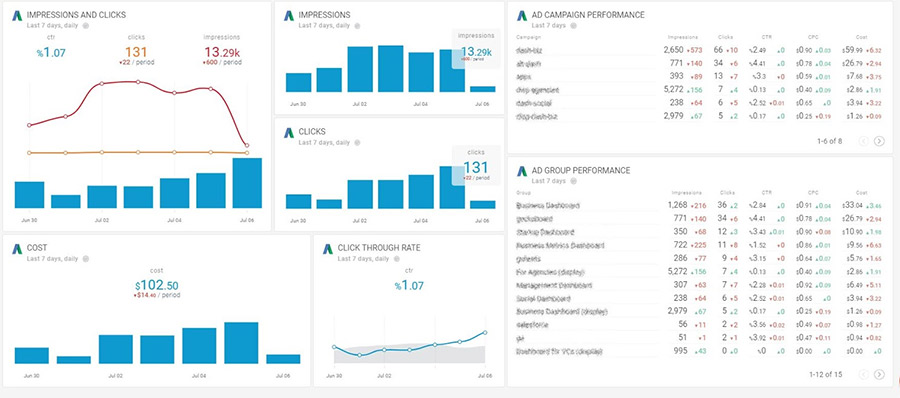This screenshot has height=398, width=900.
Task: Click the 131 clicks total in Clicks widget
Action: tap(476, 167)
